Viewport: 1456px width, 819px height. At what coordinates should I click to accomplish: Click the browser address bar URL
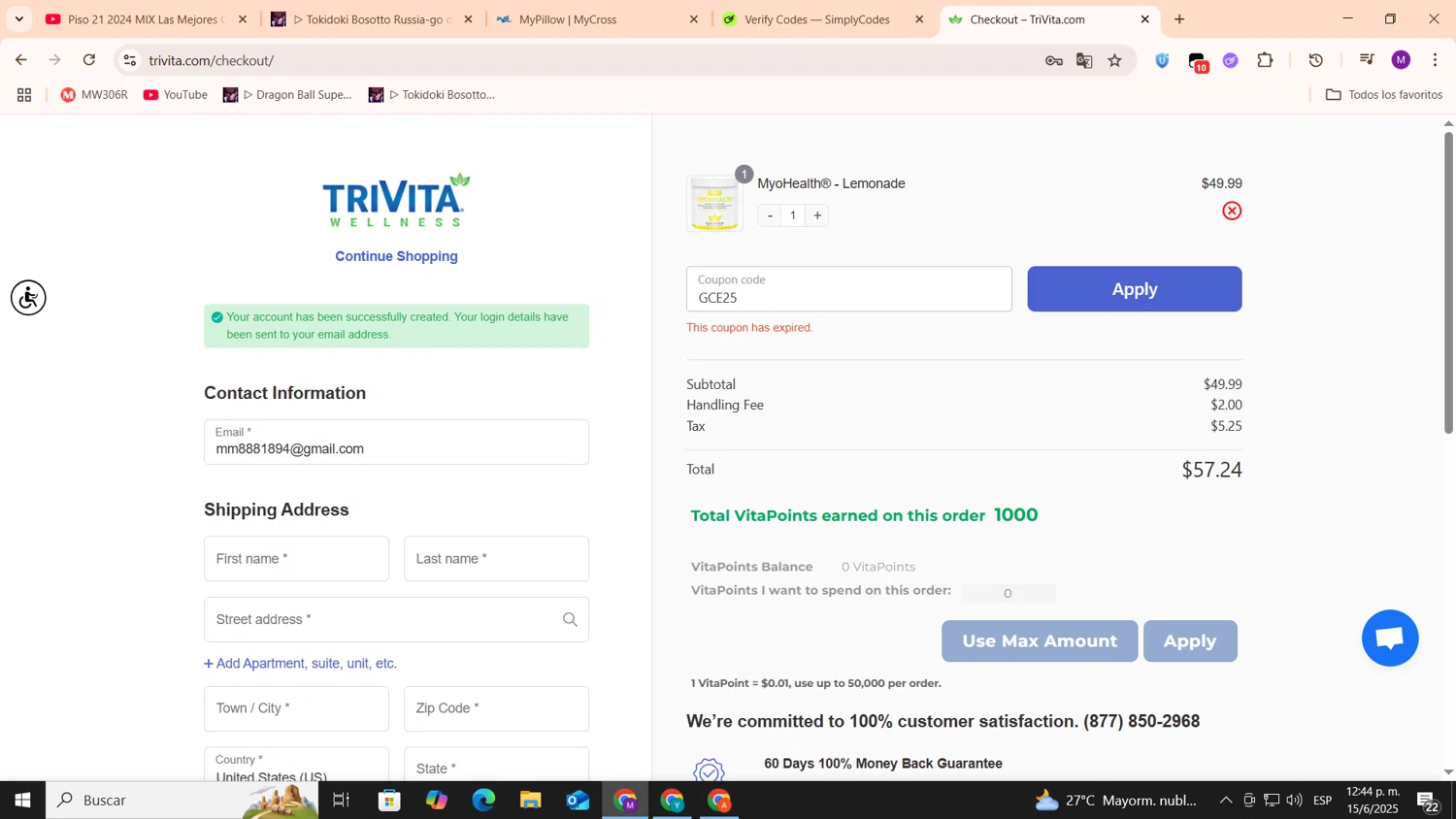point(212,60)
